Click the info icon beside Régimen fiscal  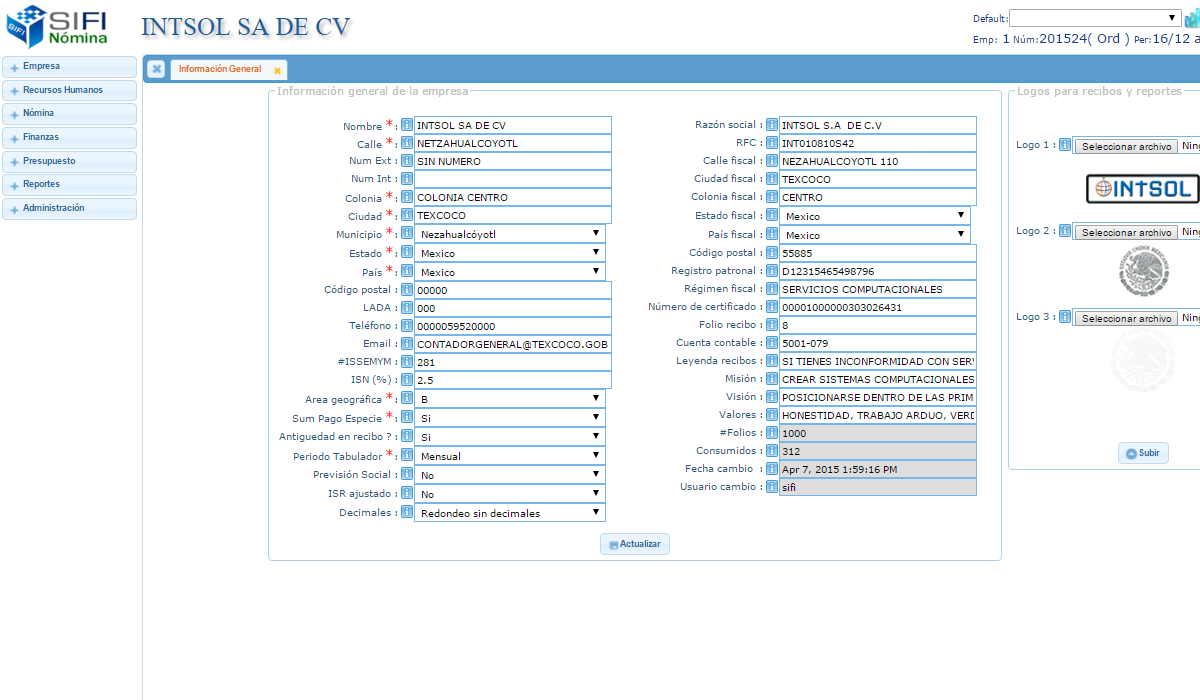click(772, 289)
